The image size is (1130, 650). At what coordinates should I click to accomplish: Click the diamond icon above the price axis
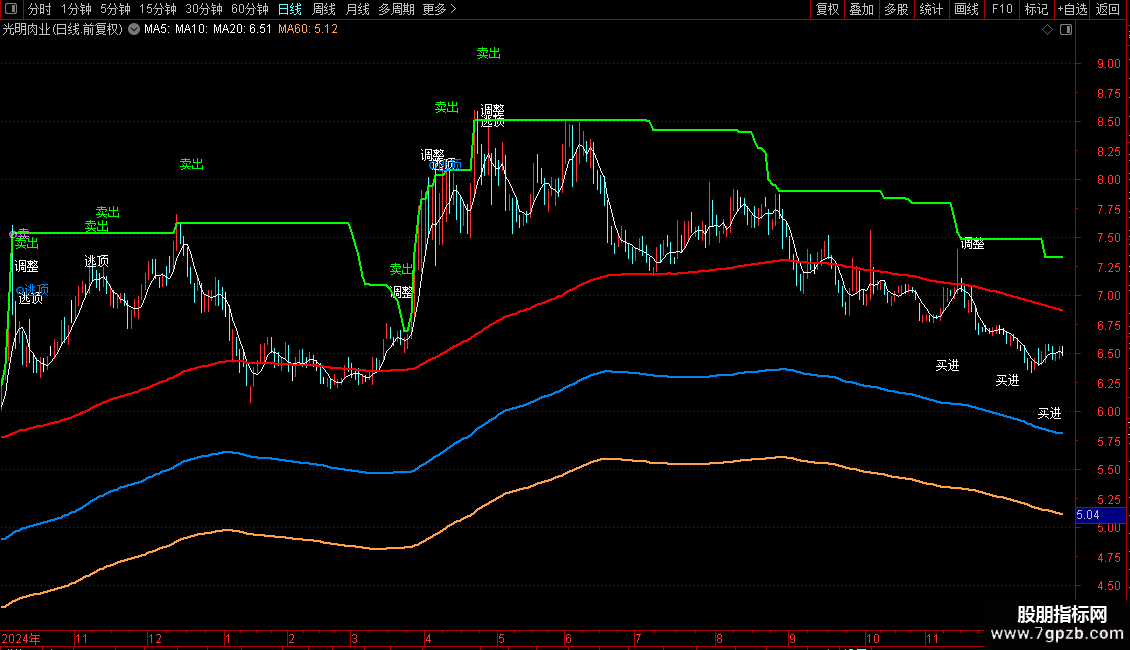coord(1048,30)
